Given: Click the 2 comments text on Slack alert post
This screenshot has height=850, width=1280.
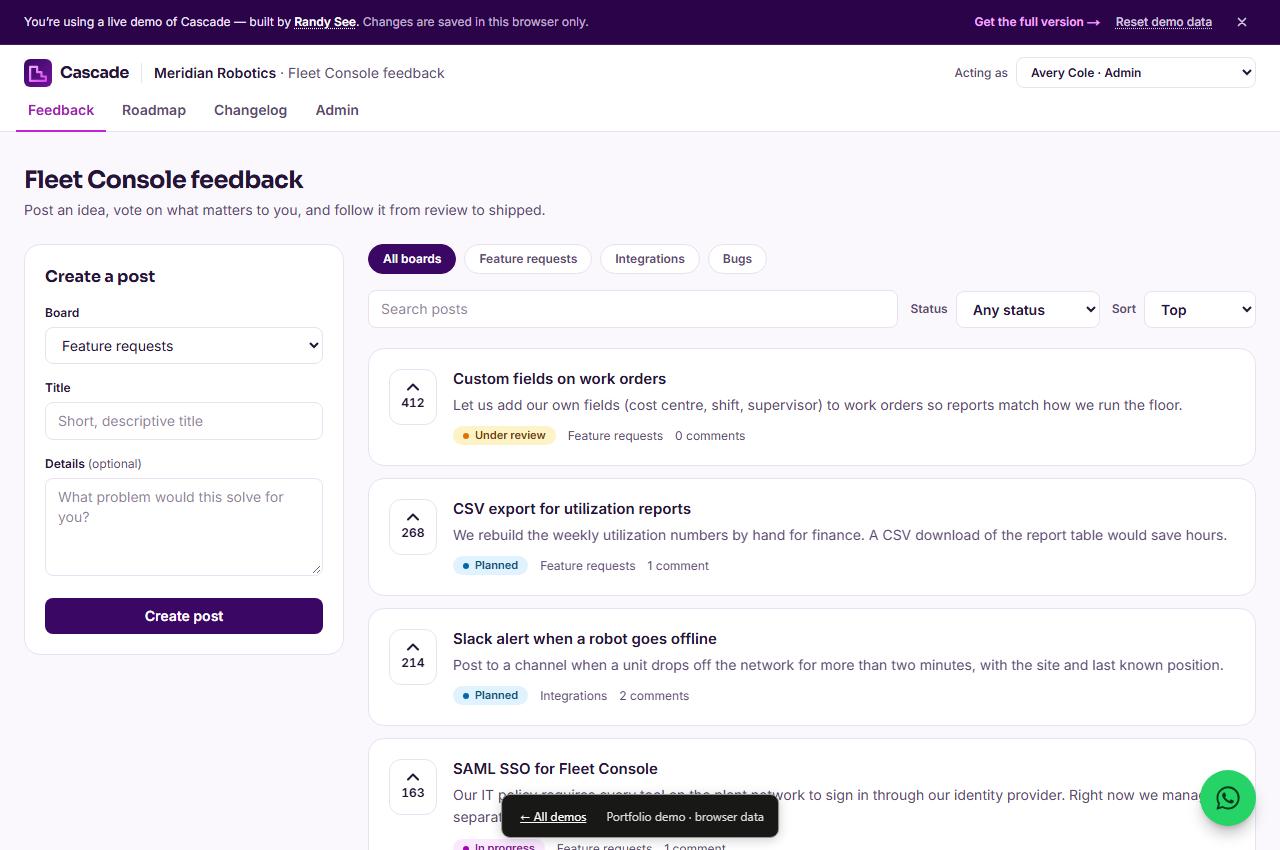Looking at the screenshot, I should coord(654,696).
